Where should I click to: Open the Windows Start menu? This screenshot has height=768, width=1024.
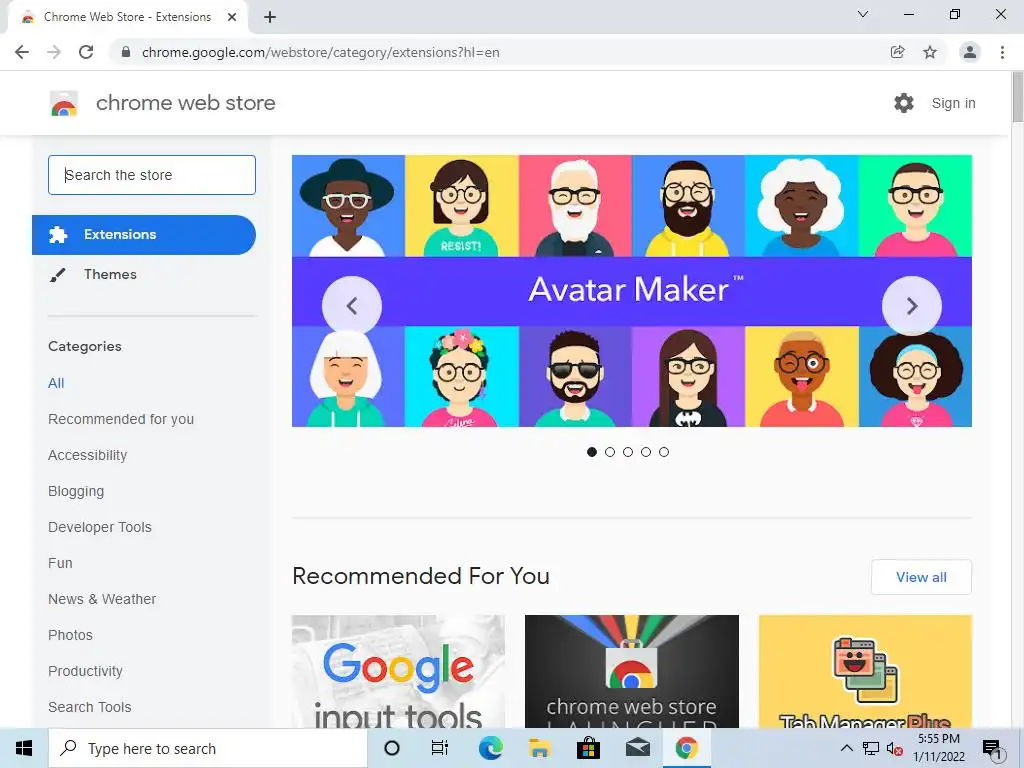(24, 748)
